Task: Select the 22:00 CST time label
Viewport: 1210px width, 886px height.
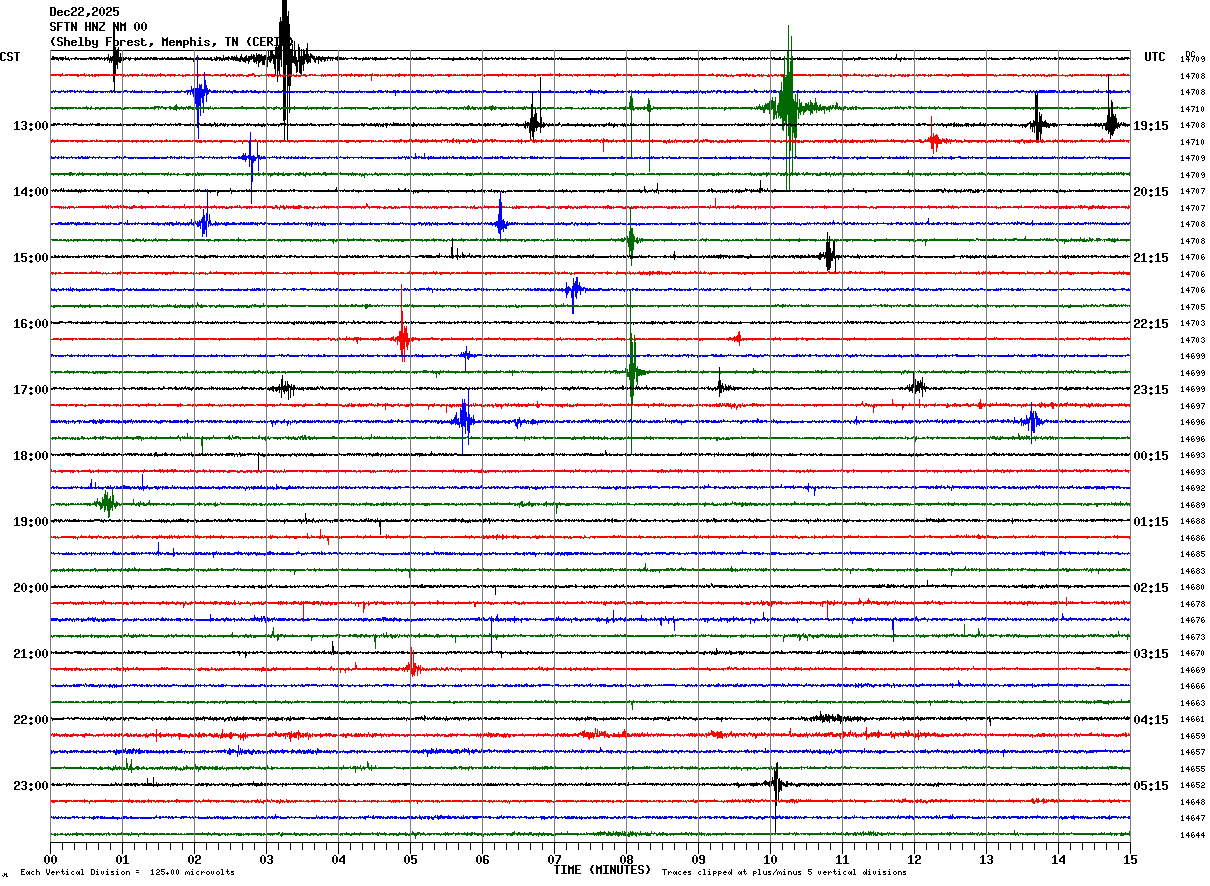Action: pyautogui.click(x=30, y=720)
